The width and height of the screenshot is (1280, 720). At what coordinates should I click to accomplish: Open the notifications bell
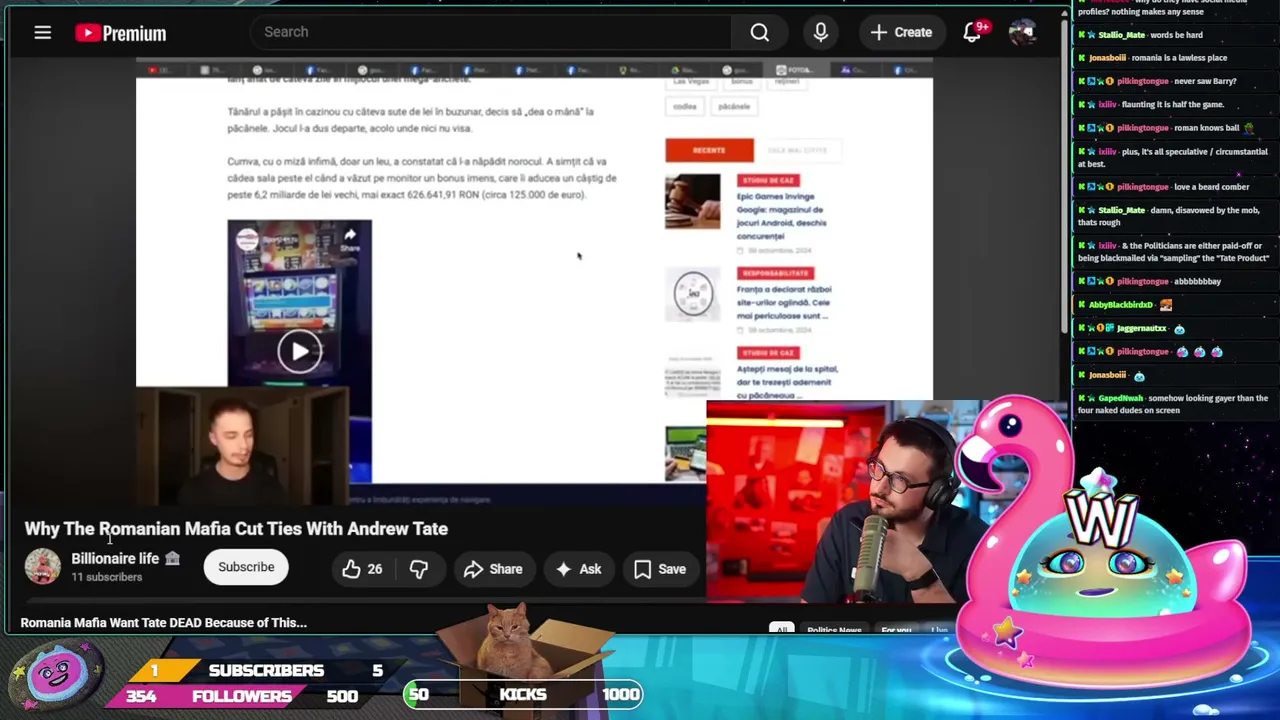point(972,32)
